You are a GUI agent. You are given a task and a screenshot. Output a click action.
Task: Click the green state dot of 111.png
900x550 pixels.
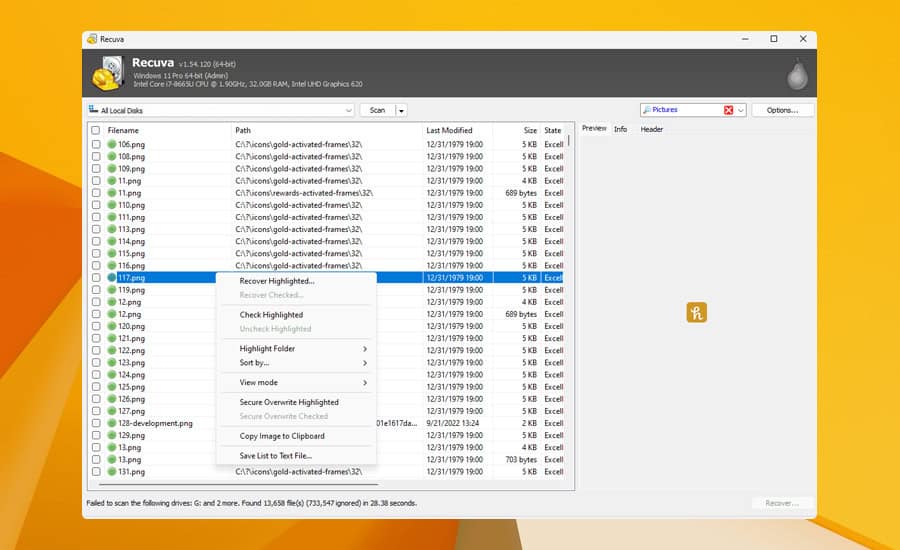112,217
